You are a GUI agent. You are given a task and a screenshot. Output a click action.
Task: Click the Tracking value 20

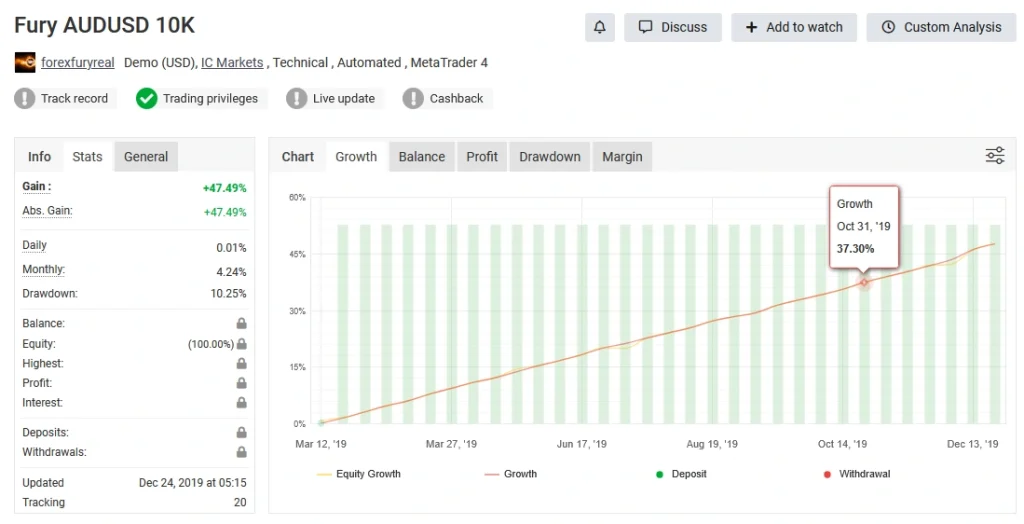tap(240, 502)
